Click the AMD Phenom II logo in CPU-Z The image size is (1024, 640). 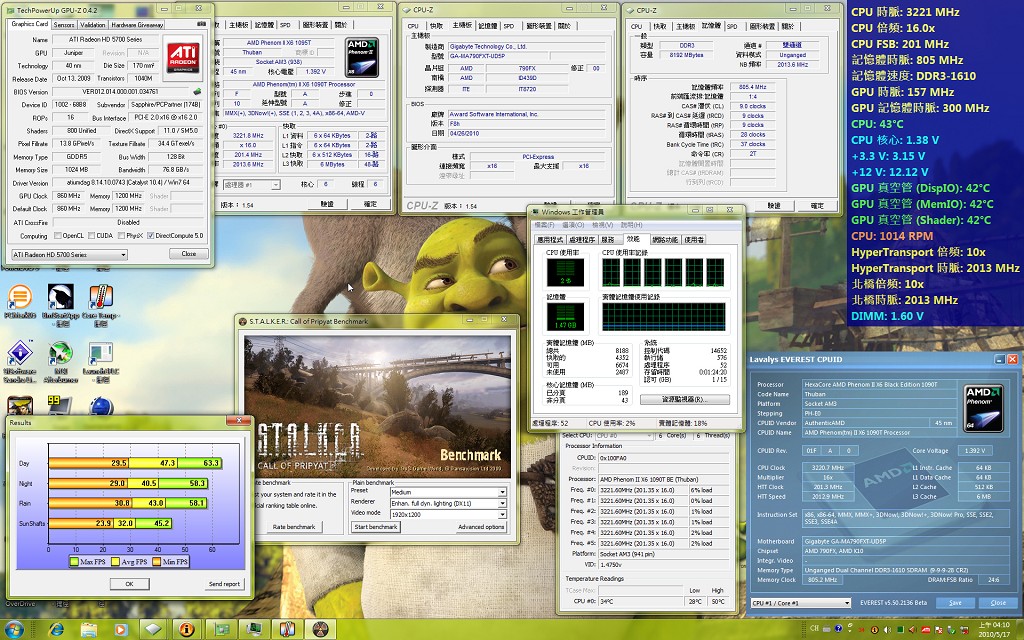pyautogui.click(x=362, y=58)
